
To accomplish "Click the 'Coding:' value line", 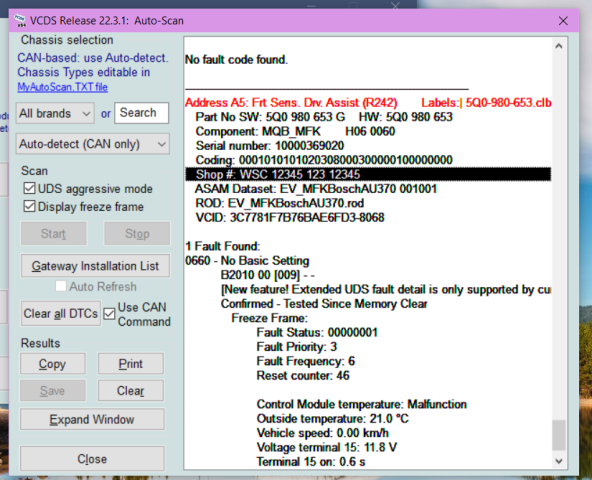I will [x=324, y=160].
